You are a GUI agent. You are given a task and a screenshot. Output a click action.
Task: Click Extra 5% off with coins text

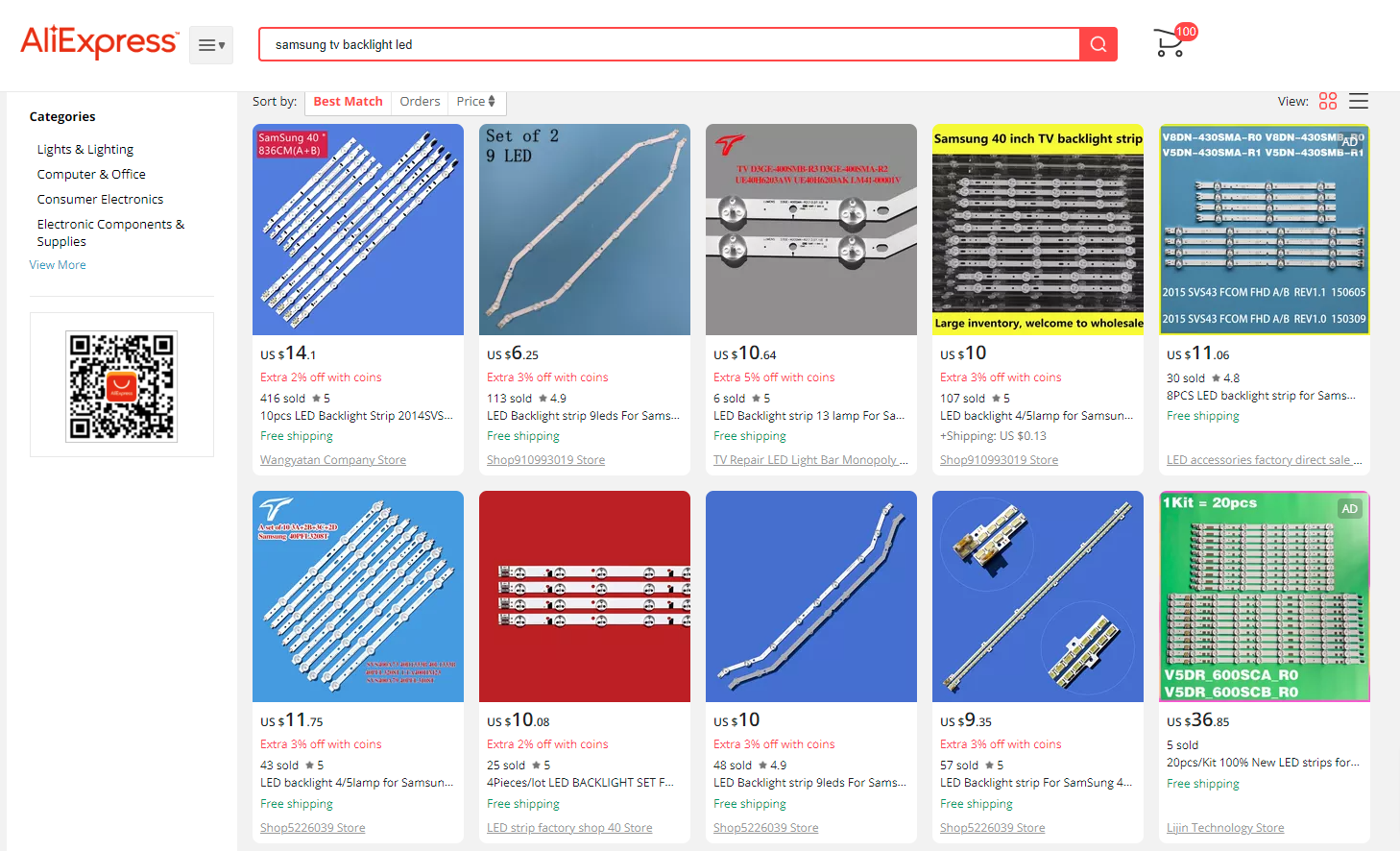point(774,377)
